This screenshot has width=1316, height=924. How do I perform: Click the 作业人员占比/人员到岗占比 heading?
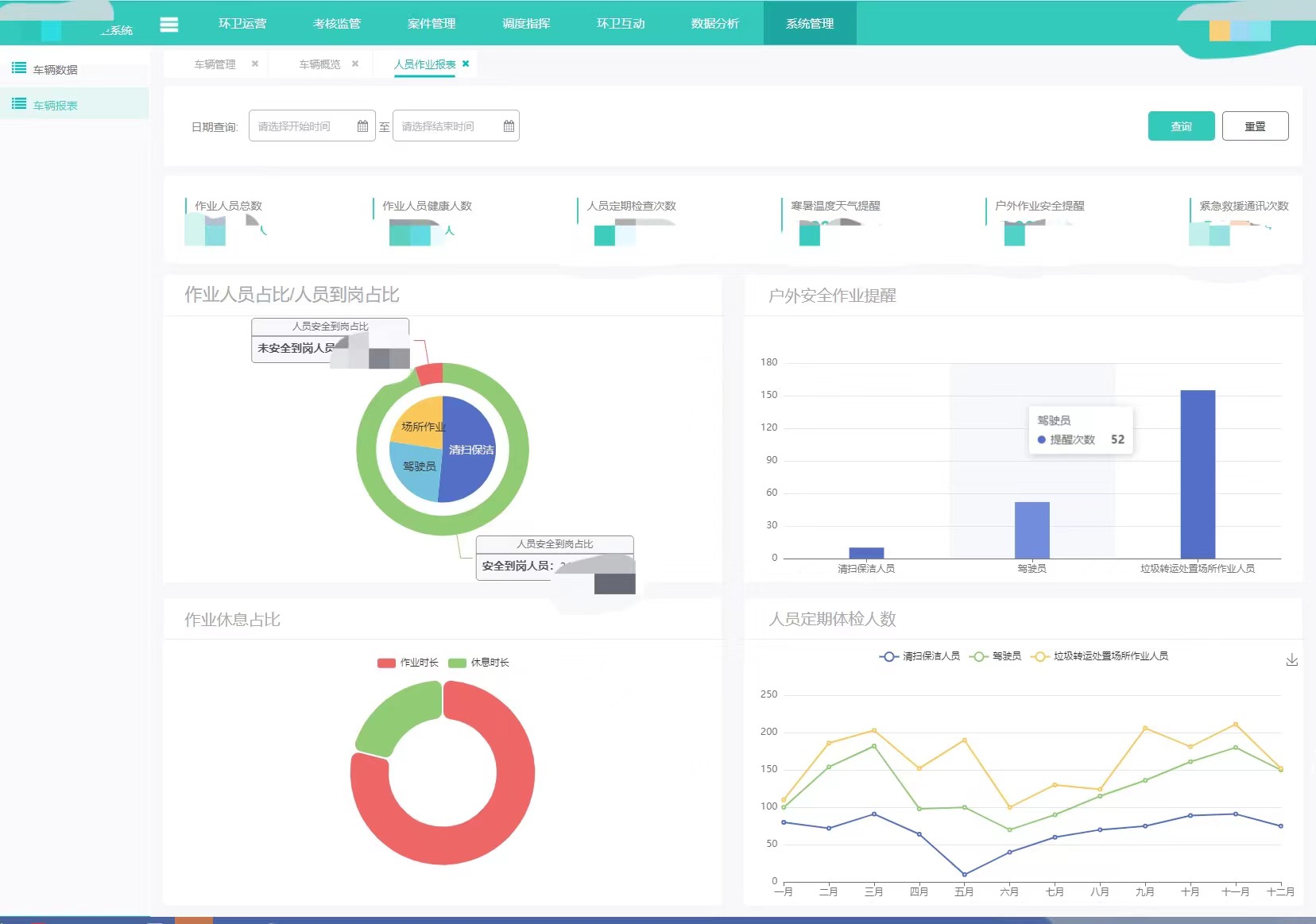(x=292, y=295)
